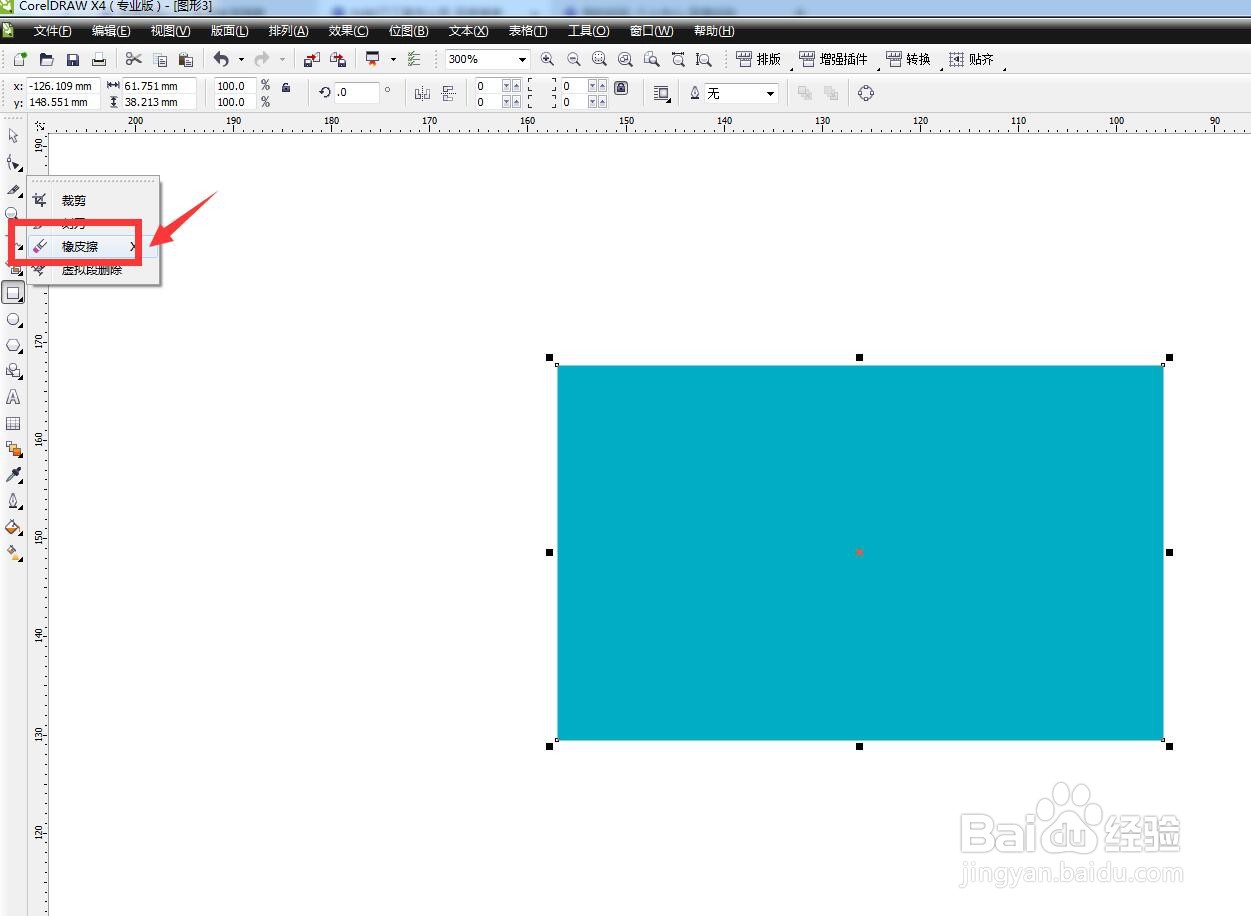Select the Text tool
1251x916 pixels.
click(x=13, y=397)
